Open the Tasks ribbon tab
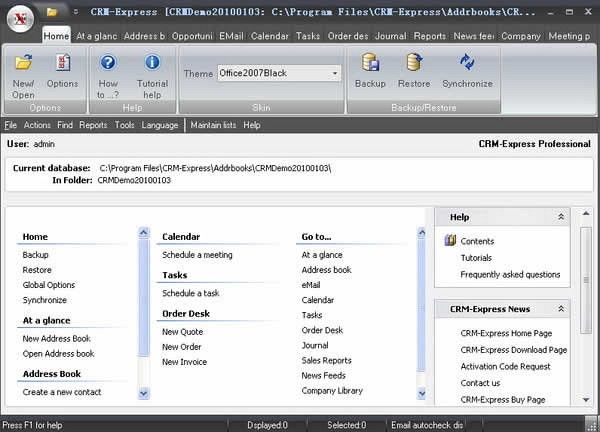Image resolution: width=600 pixels, height=432 pixels. 308,36
